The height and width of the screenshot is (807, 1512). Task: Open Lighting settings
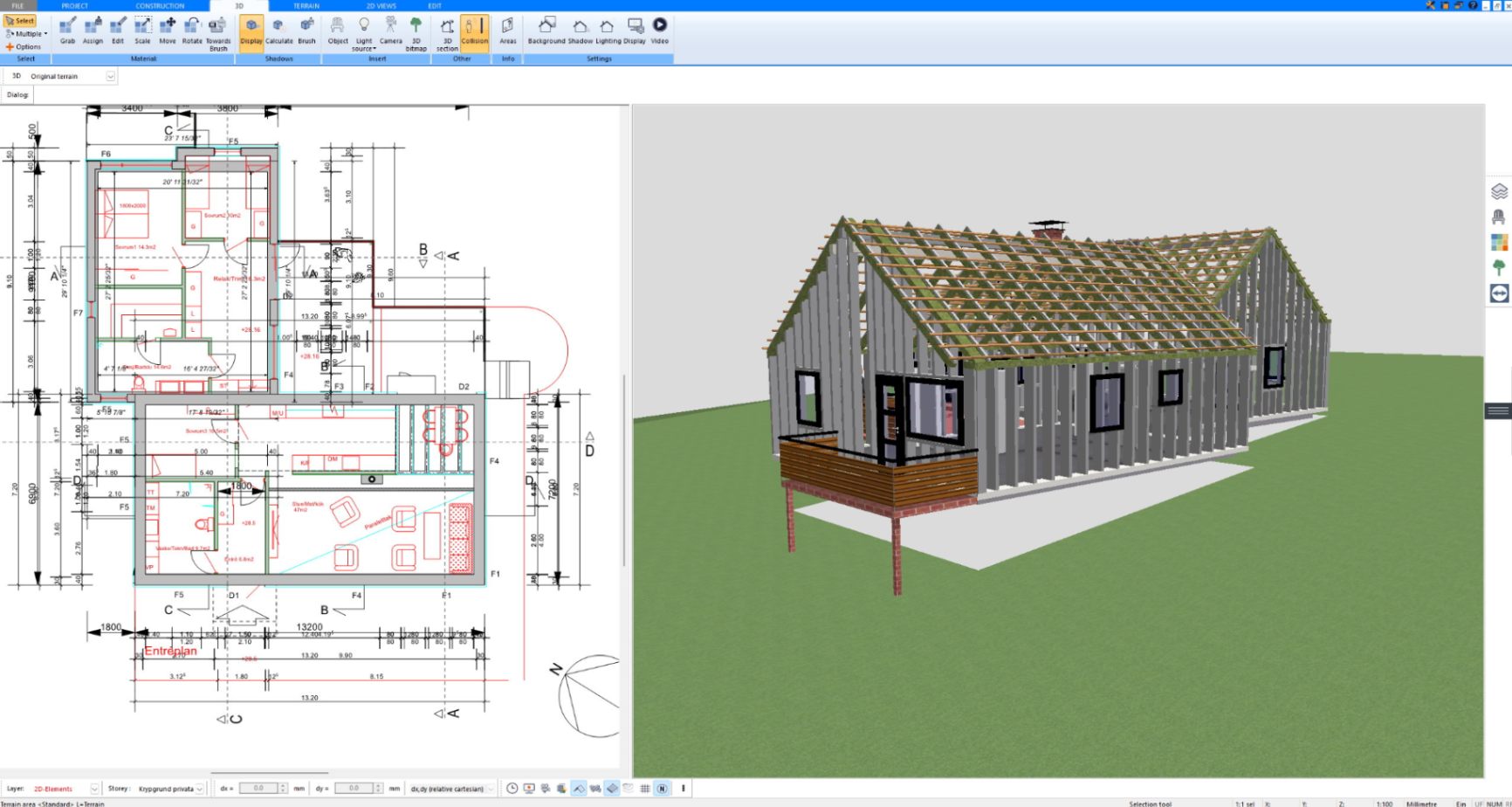pos(608,31)
